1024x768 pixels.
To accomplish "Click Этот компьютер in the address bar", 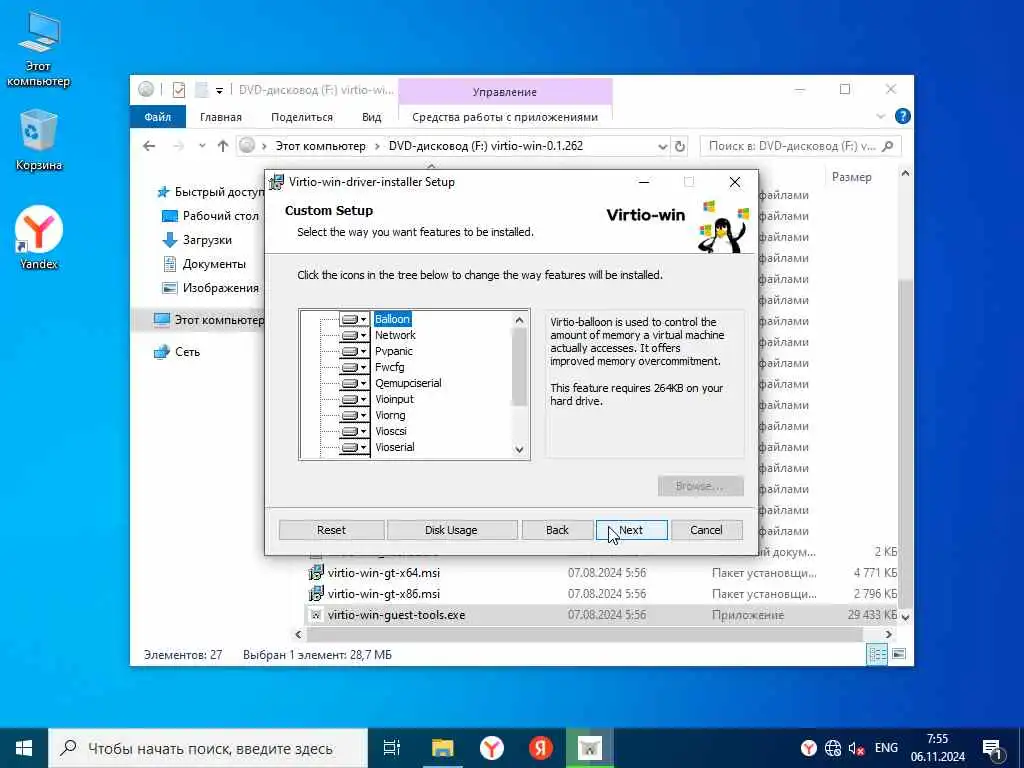I will click(320, 146).
